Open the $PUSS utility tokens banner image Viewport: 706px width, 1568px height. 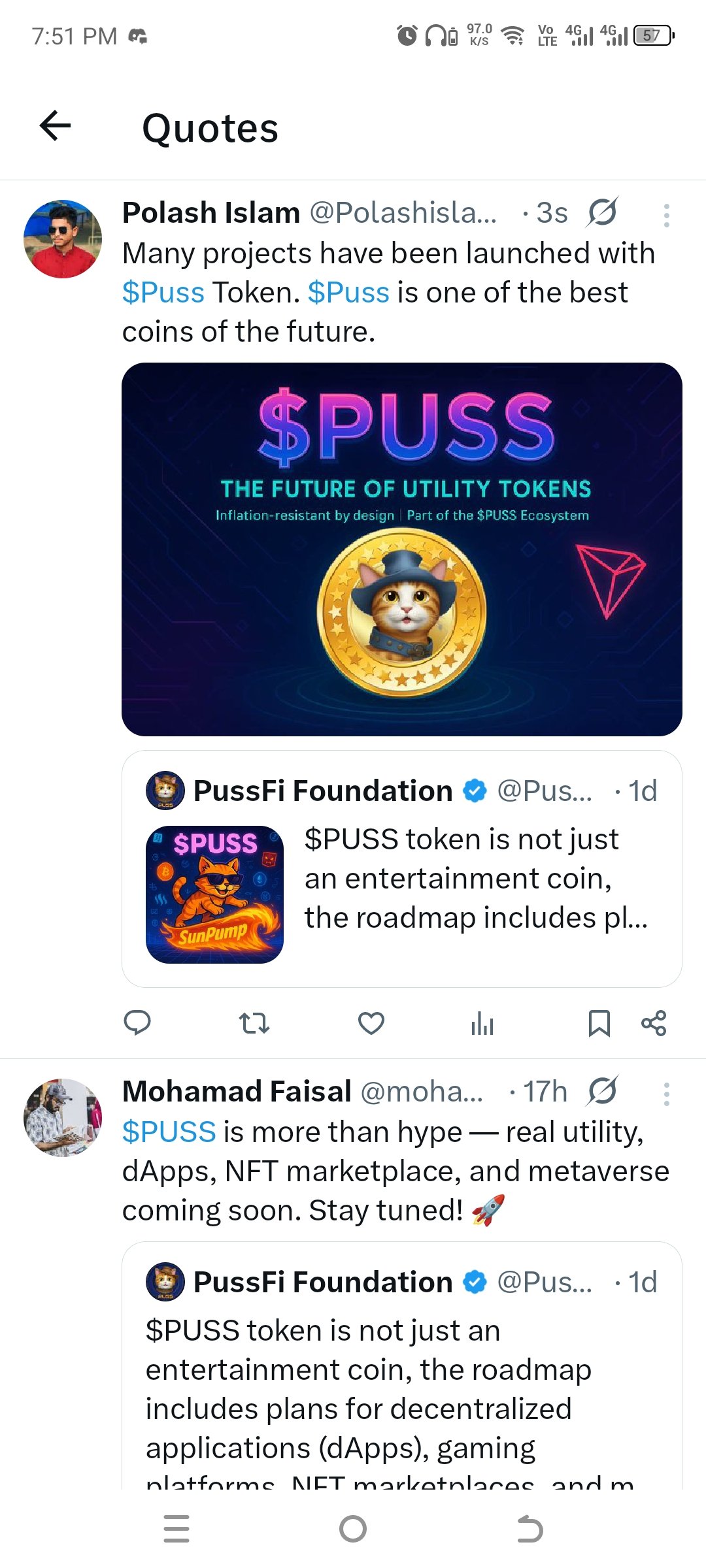pos(401,549)
